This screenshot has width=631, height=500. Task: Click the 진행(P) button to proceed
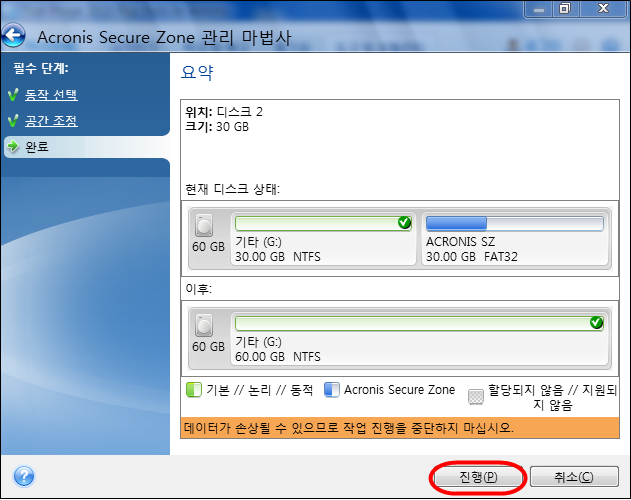point(478,477)
